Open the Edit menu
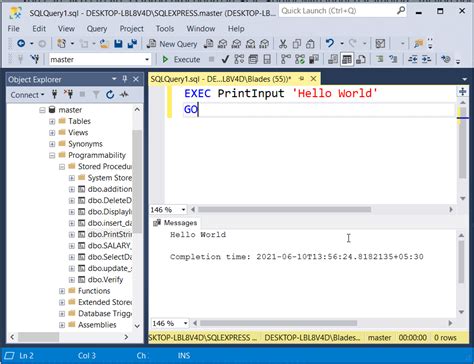Viewport: 474px width, 364px height. 39,29
